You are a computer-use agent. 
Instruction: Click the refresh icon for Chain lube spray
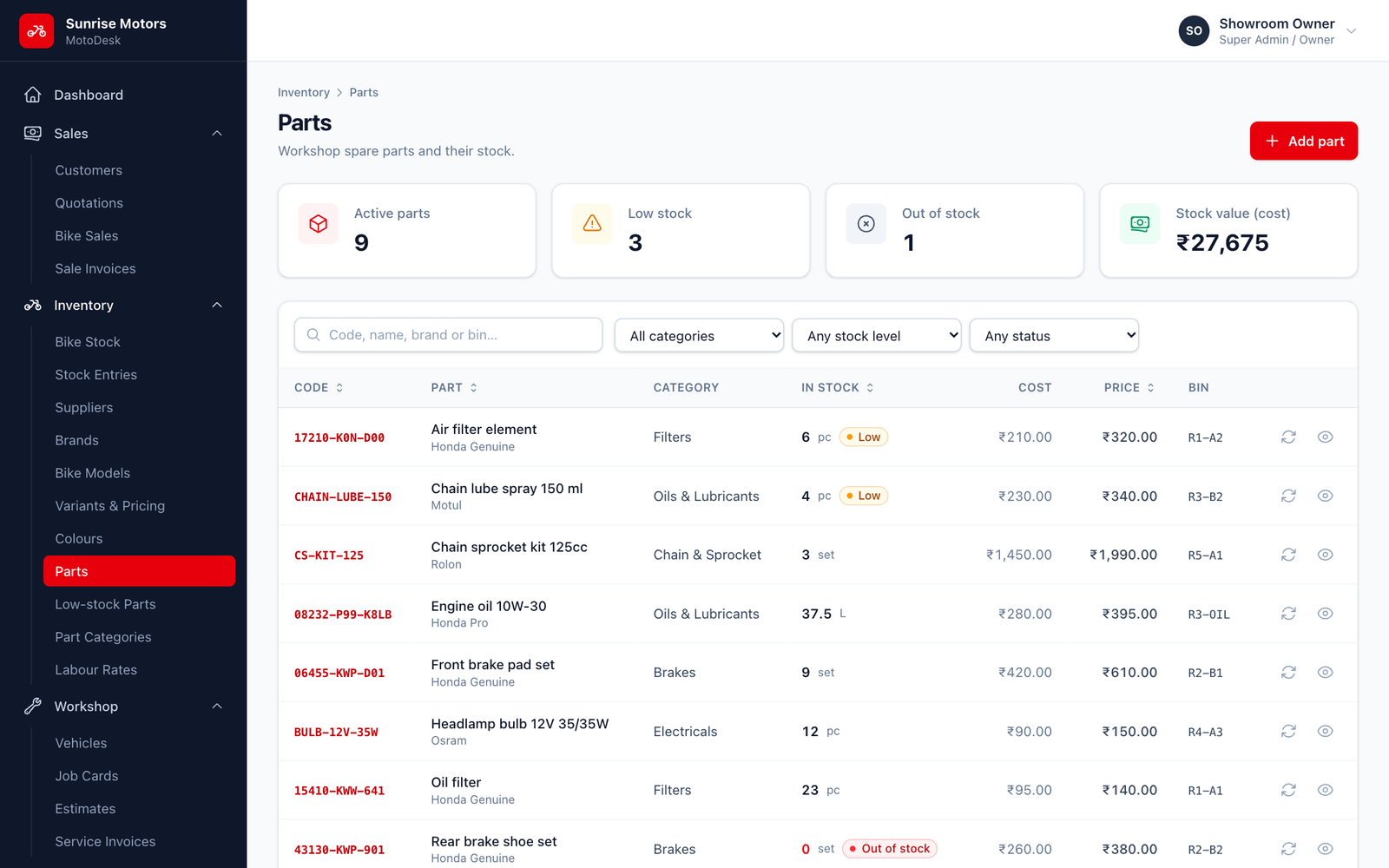[x=1288, y=496]
